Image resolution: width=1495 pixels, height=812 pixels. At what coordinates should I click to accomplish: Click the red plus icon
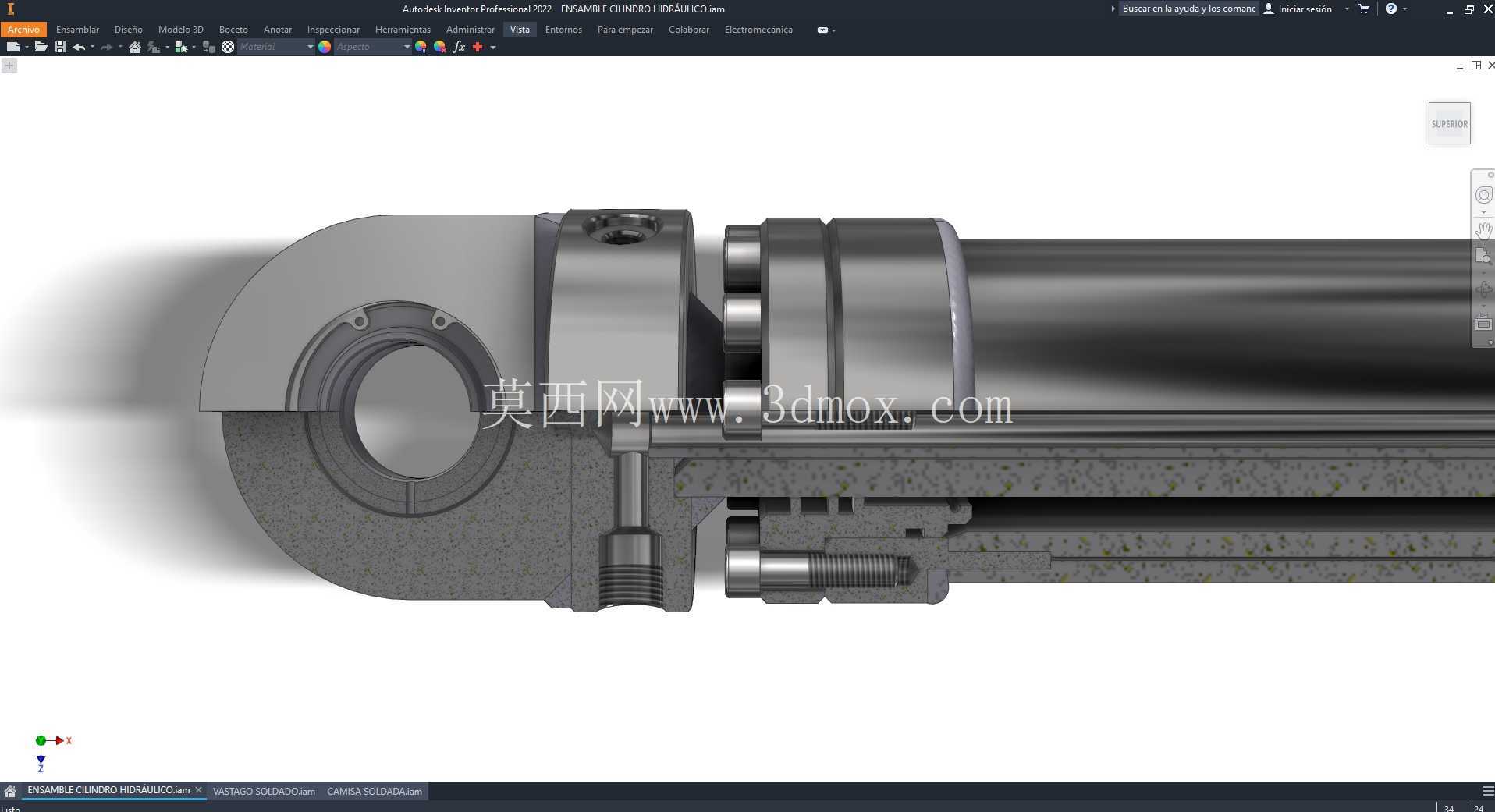point(478,47)
